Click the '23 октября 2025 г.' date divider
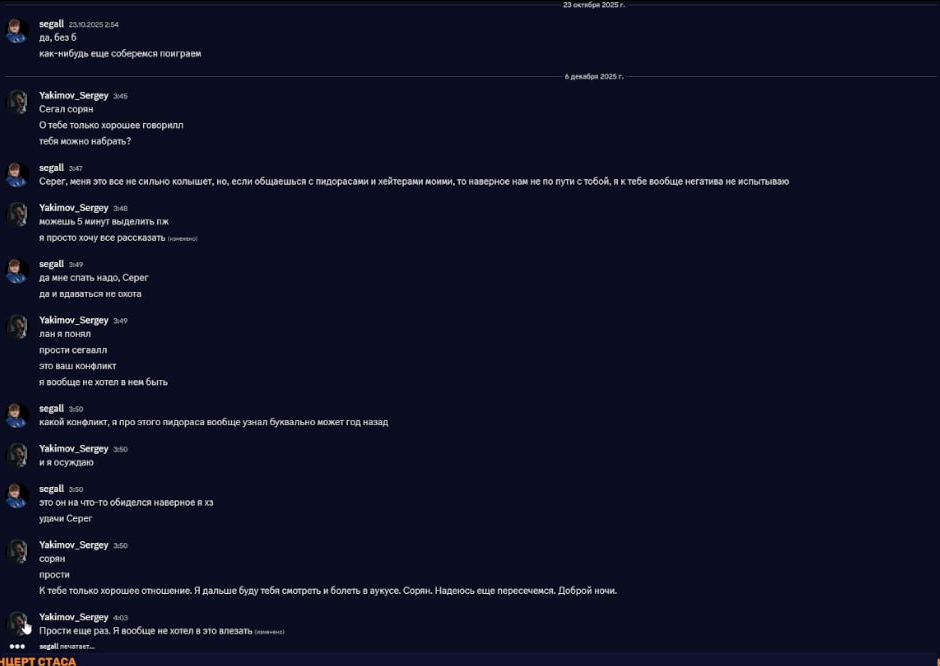Viewport: 940px width, 666px height. [594, 5]
